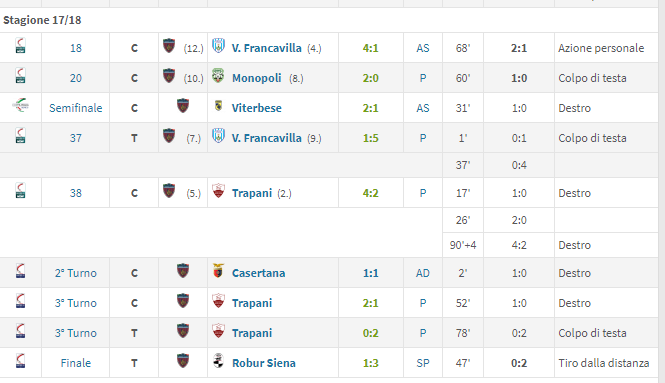Image resolution: width=665 pixels, height=383 pixels.
Task: Click the Coppa Italia logo in Semifinale row
Action: (x=20, y=105)
